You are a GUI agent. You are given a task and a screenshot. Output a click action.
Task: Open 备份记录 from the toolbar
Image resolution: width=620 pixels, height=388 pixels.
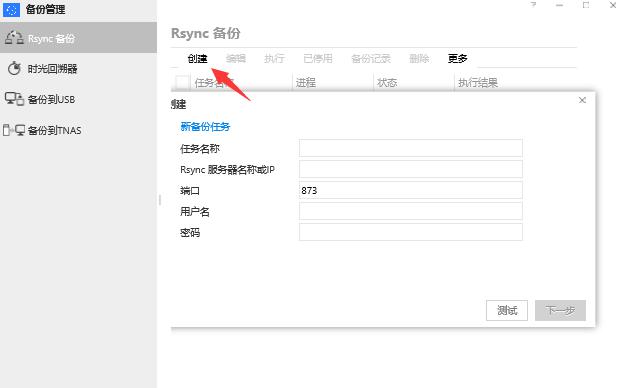click(371, 59)
